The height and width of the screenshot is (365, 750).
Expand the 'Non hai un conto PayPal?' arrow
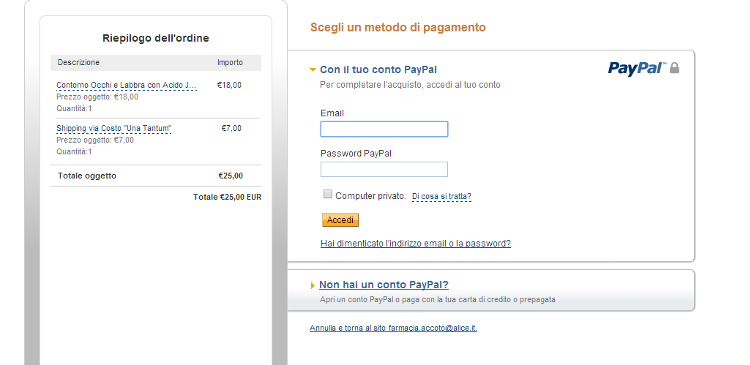313,286
